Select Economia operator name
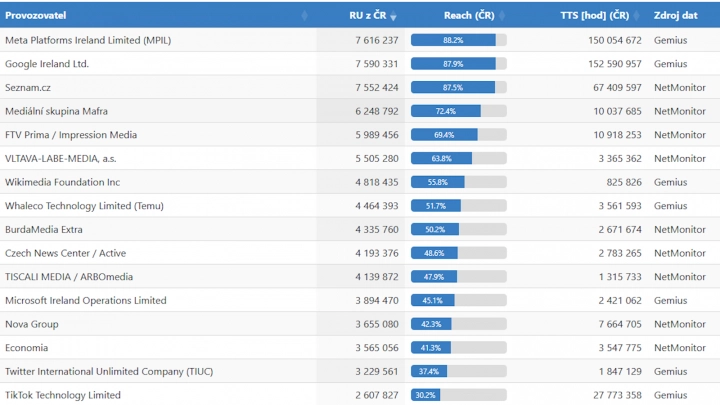720x405 pixels. click(26, 348)
